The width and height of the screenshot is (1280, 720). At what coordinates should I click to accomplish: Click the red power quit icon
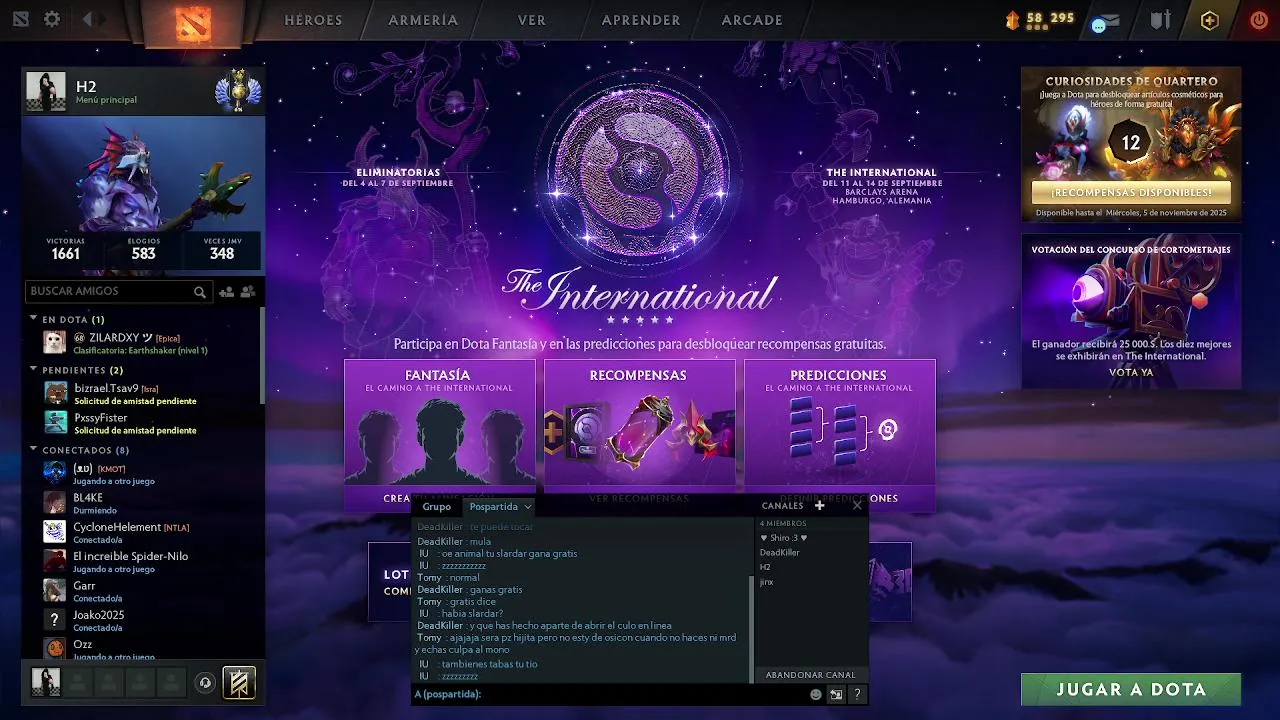tap(1259, 19)
